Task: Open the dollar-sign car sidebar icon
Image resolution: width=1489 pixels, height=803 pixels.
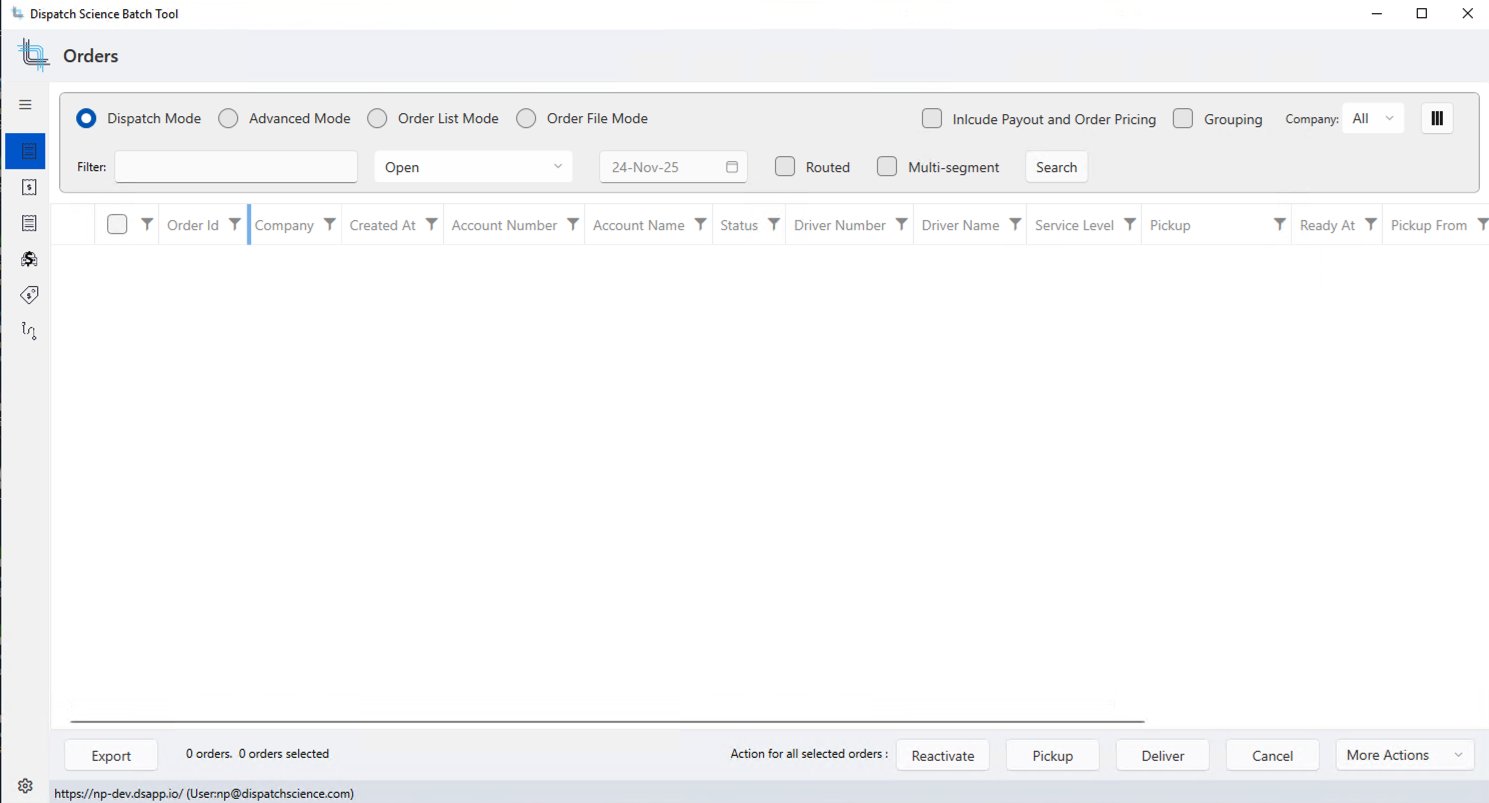Action: (x=29, y=259)
